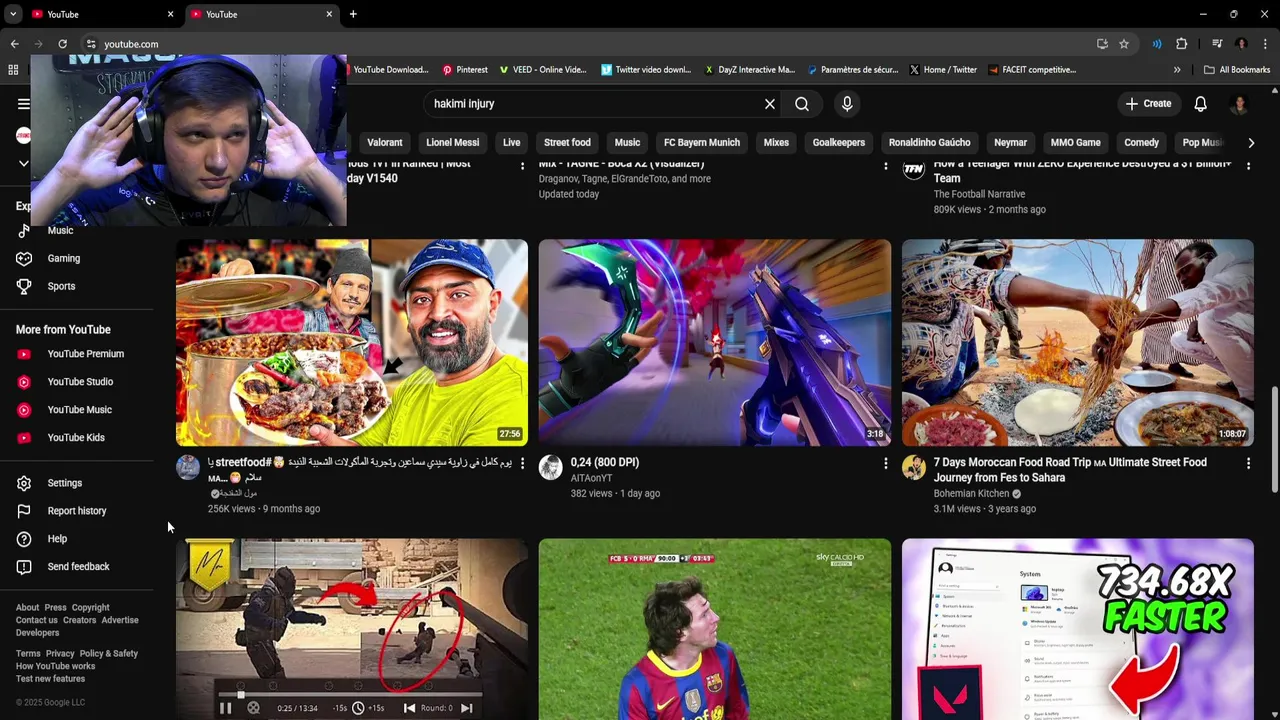Search with voice microphone icon
The image size is (1280, 720).
click(x=847, y=104)
